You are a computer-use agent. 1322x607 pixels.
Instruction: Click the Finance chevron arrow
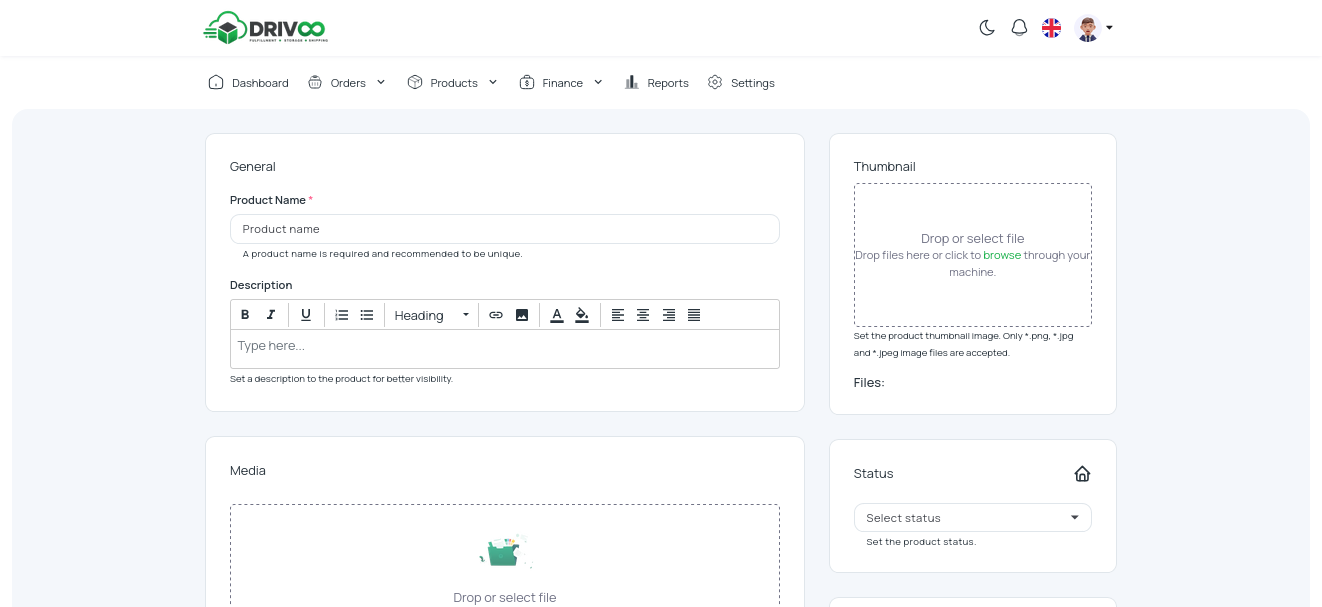[x=598, y=82]
